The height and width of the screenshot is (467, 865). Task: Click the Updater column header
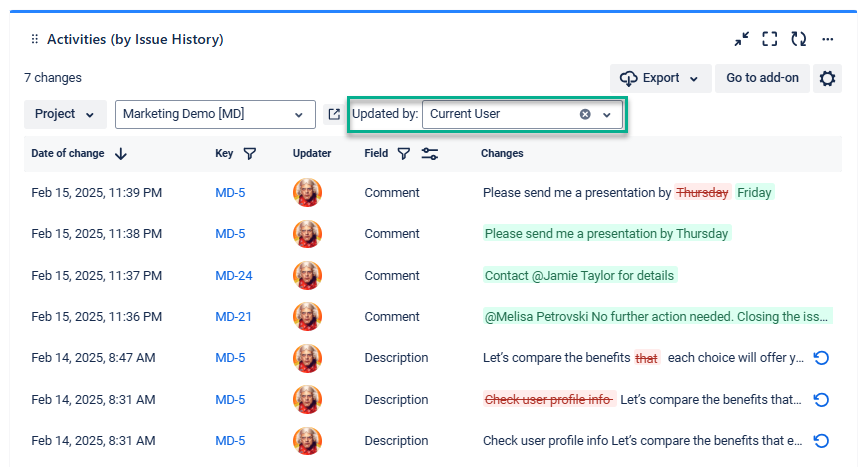[312, 153]
